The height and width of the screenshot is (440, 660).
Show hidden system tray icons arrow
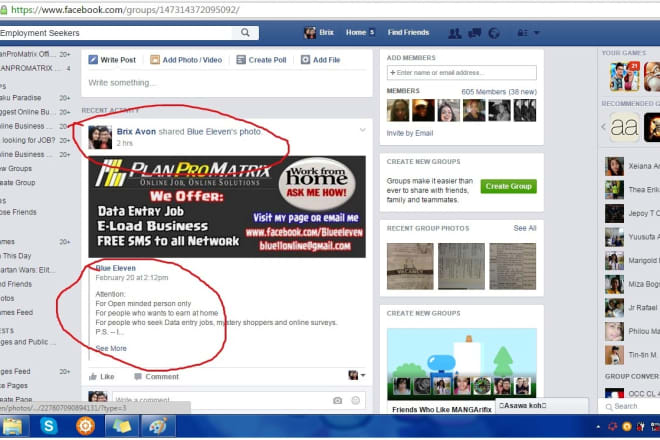pos(598,427)
